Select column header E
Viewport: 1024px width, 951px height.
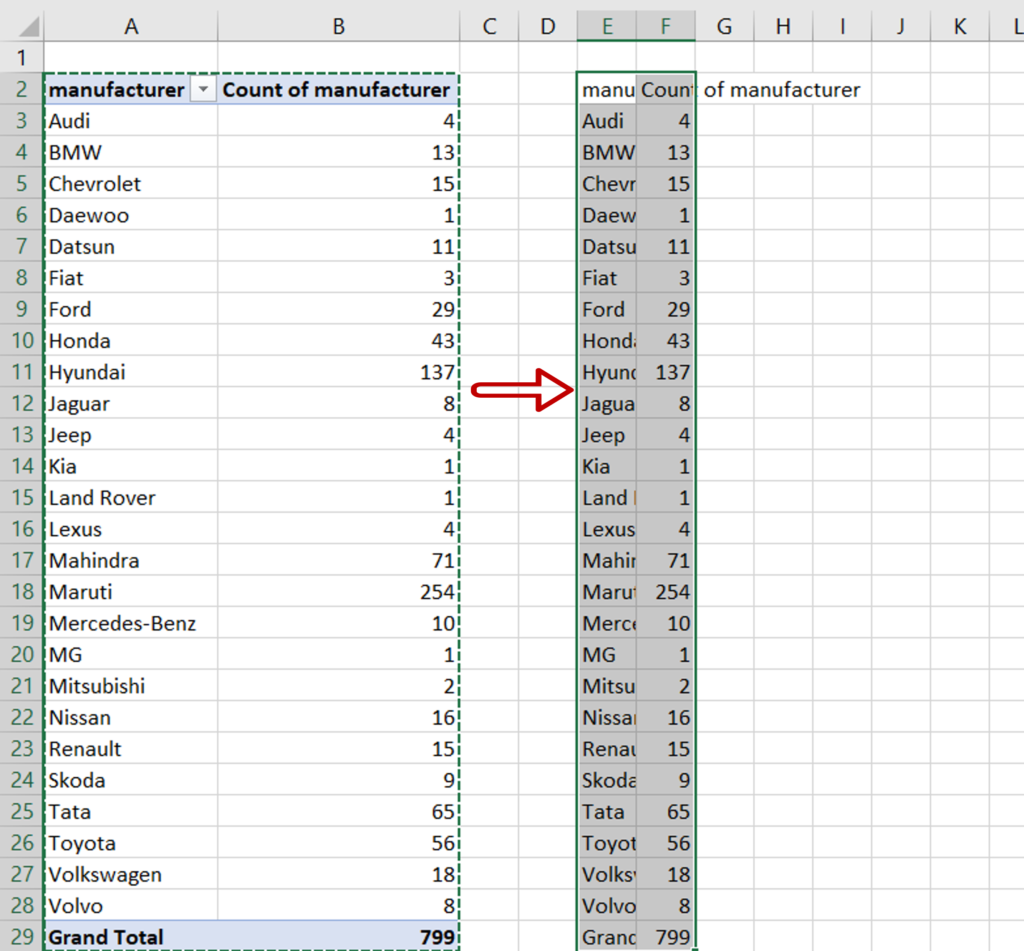[606, 25]
